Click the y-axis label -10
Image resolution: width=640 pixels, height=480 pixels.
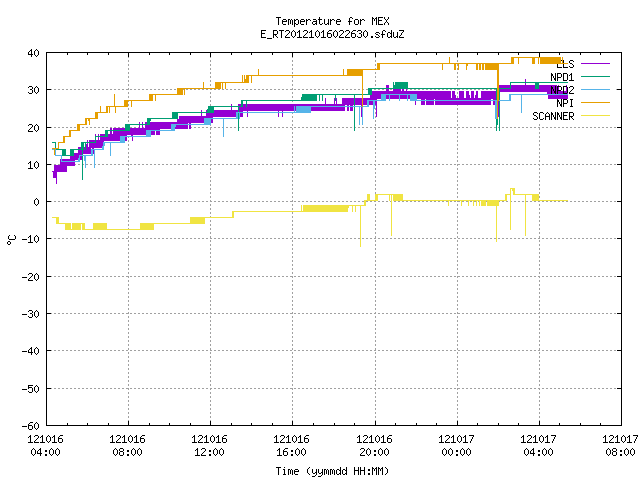click(x=31, y=239)
